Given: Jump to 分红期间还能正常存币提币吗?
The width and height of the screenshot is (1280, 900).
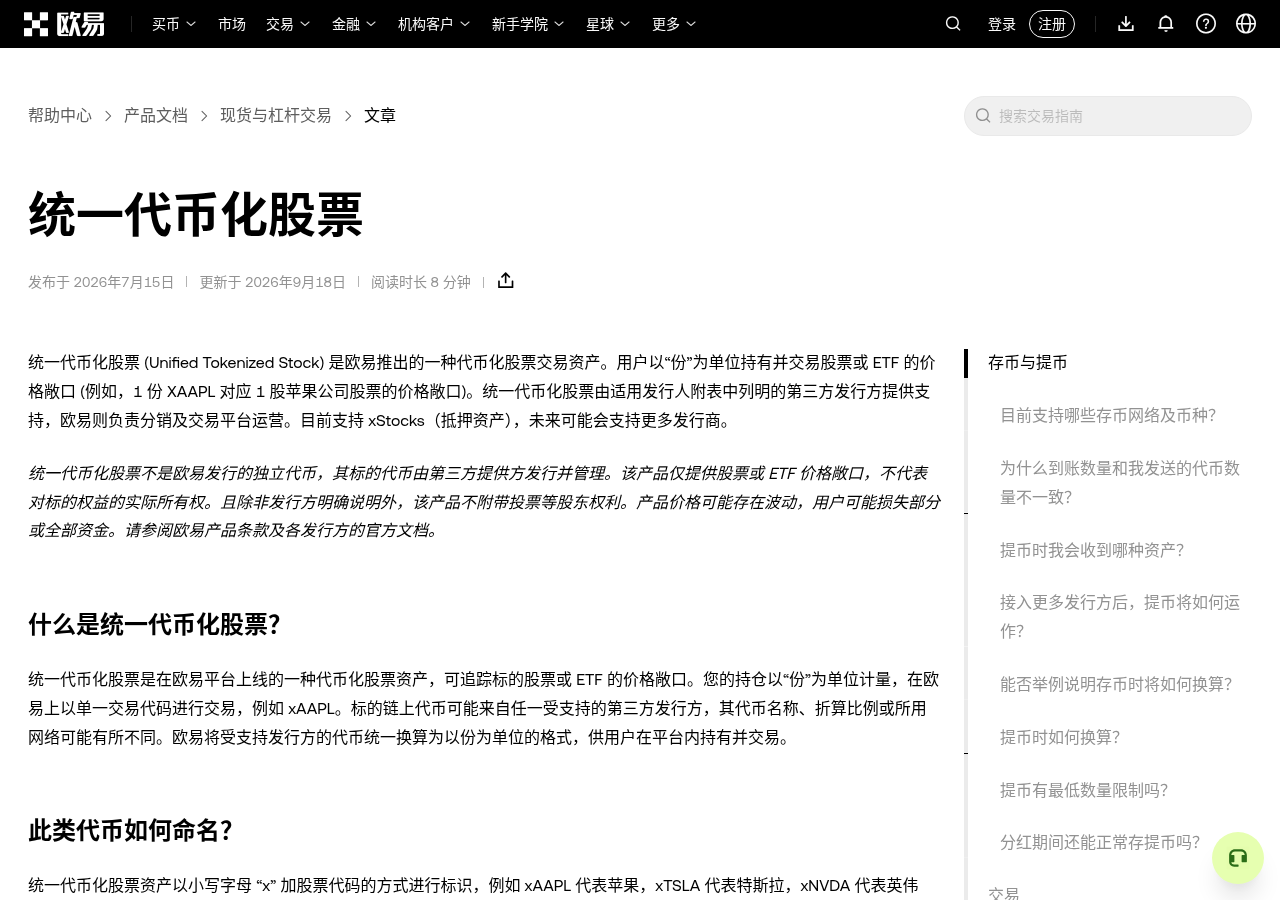Looking at the screenshot, I should click(x=1100, y=842).
